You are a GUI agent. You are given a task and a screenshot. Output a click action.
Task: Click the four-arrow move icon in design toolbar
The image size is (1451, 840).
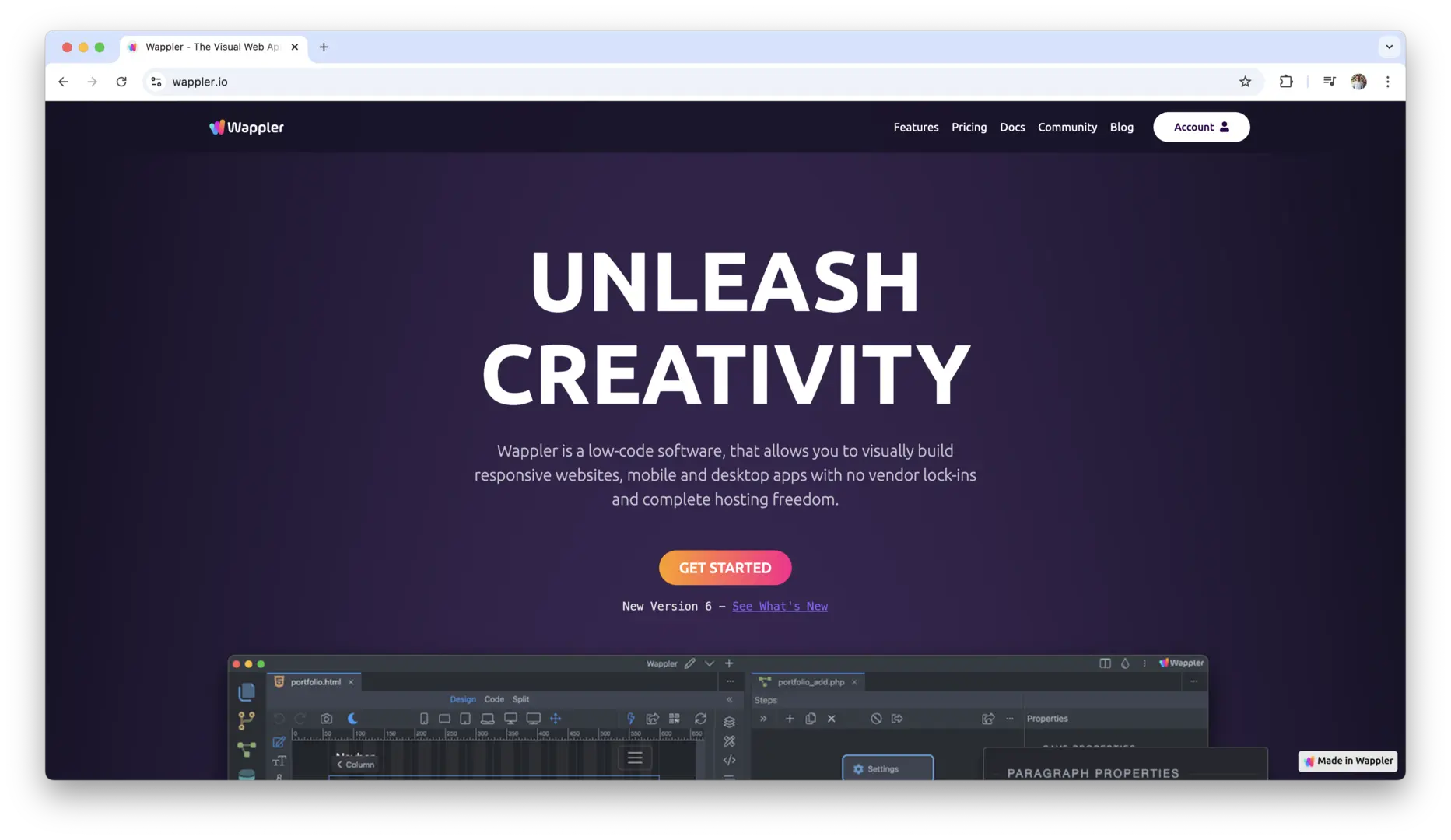pos(556,719)
